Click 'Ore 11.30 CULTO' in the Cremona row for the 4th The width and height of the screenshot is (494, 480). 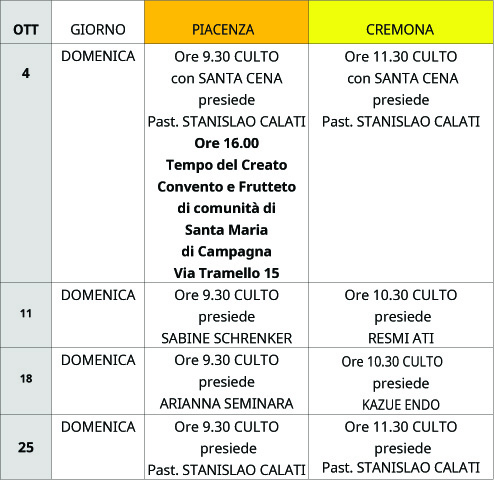(x=401, y=57)
